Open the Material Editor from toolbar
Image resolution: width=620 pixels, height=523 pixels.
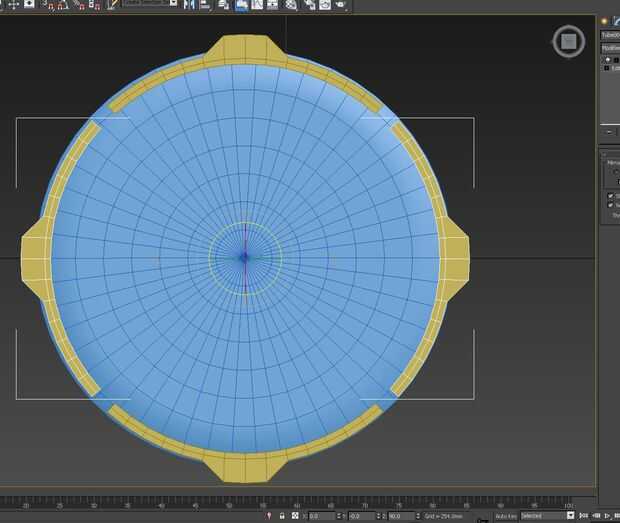tap(290, 5)
